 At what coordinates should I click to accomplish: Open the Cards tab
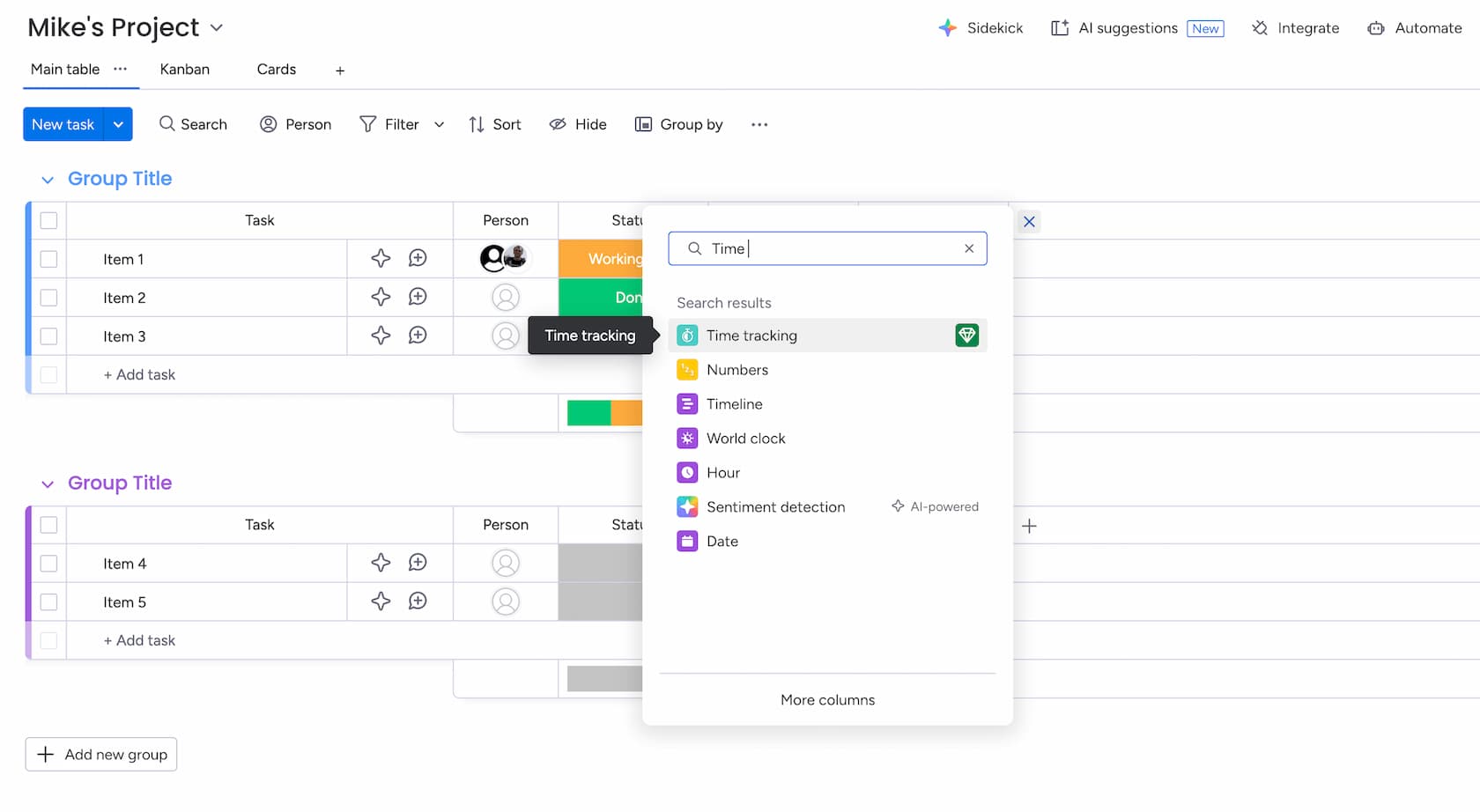coord(276,69)
